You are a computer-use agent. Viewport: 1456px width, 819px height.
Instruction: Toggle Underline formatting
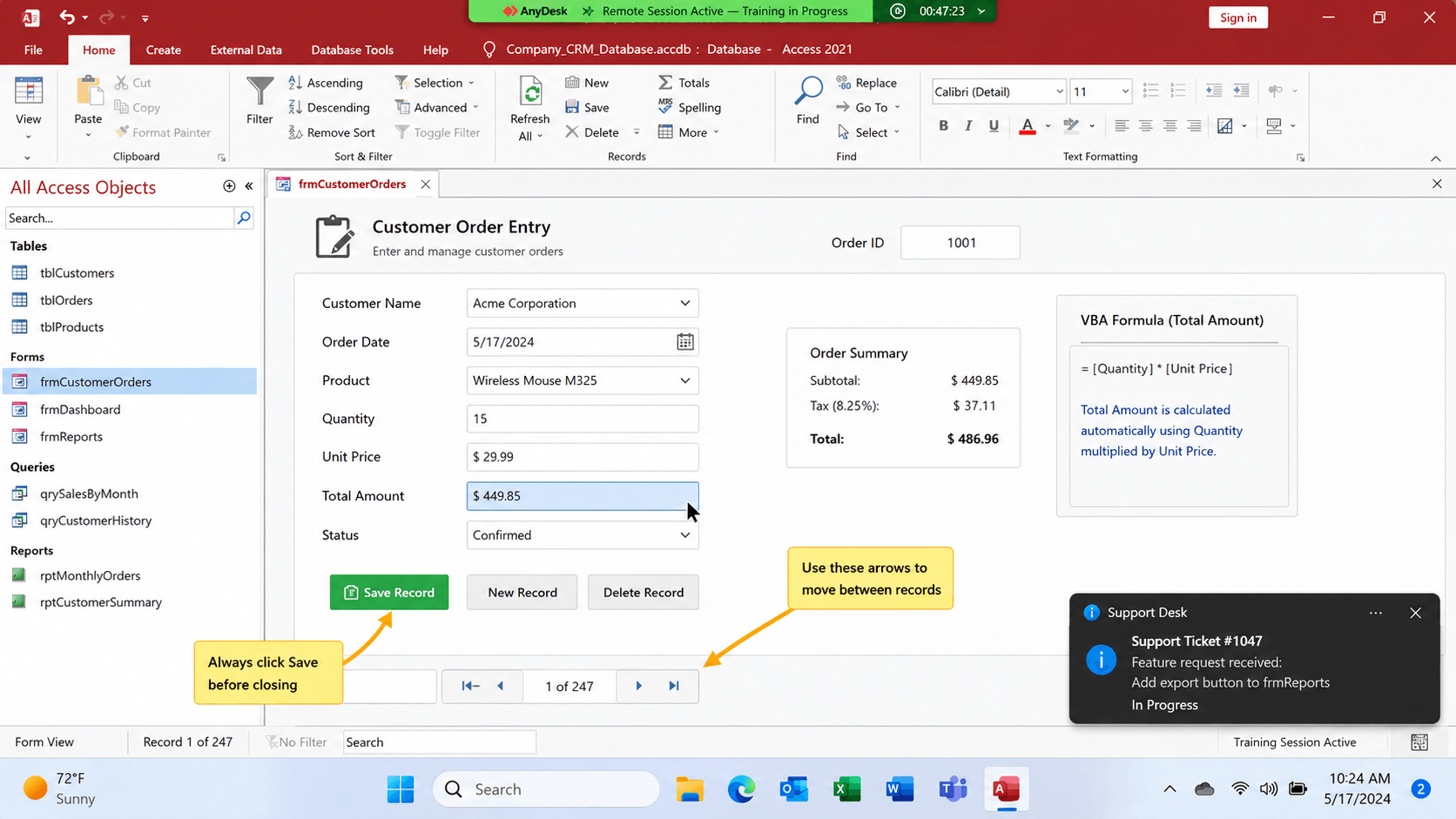click(994, 126)
